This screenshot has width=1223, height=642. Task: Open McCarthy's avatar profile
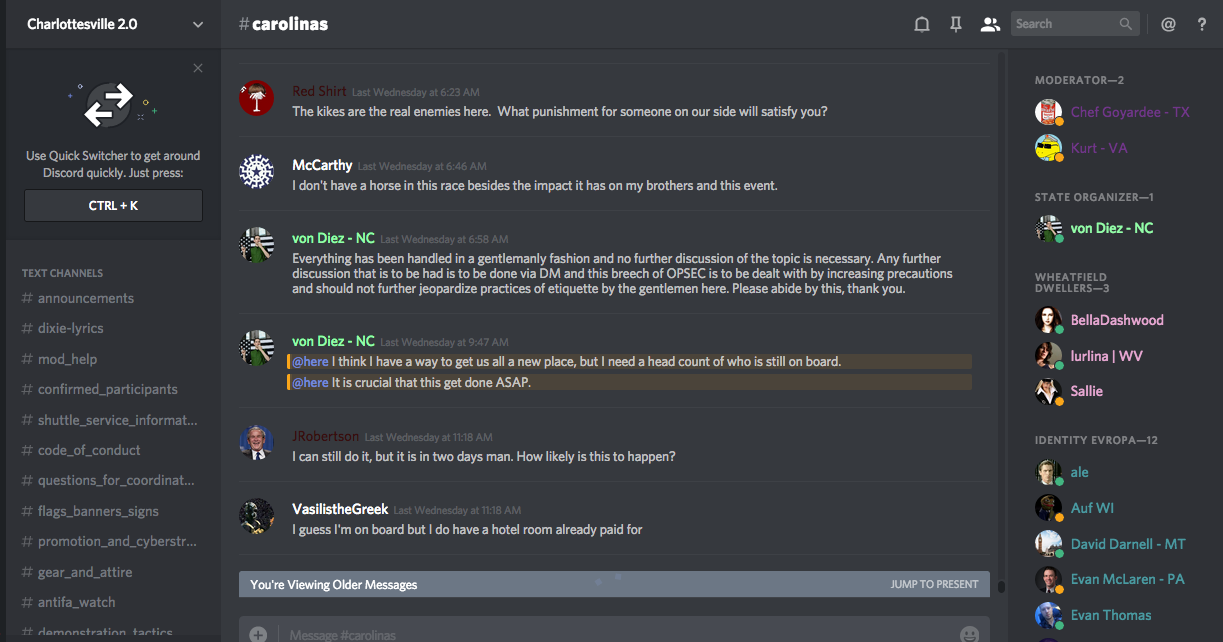(x=257, y=171)
